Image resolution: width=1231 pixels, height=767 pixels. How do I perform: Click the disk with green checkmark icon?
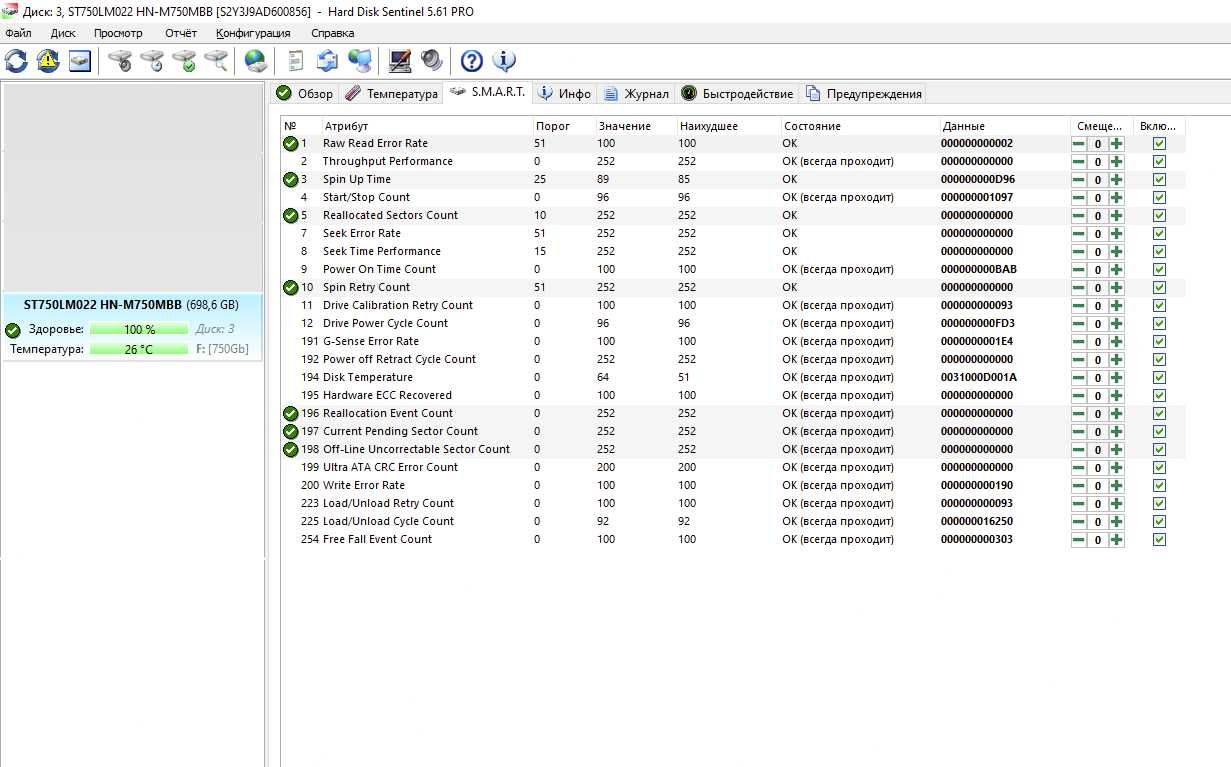[184, 61]
